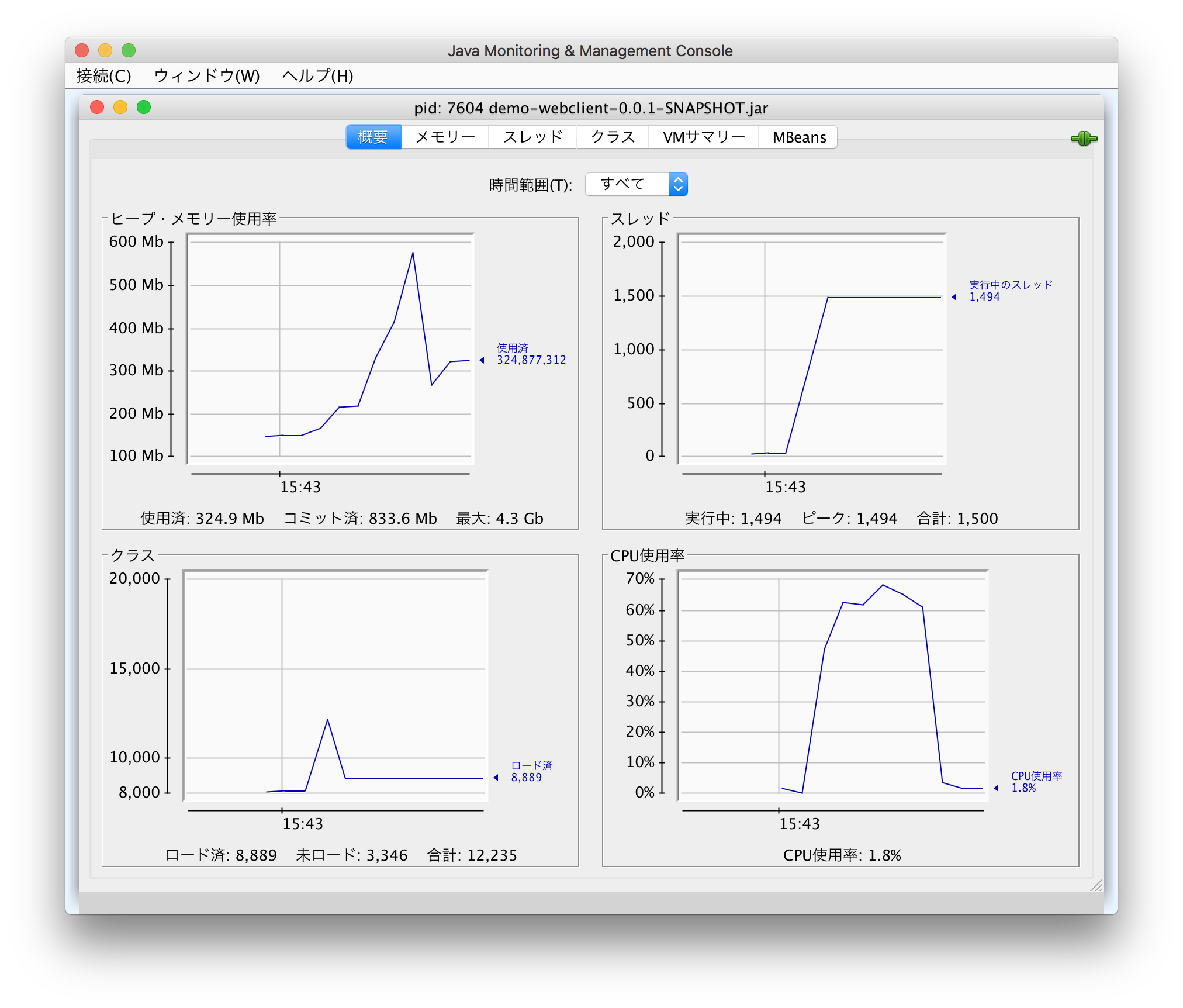The image size is (1183, 1008).
Task: Click the CPU使用率 1.8% annotation label
Action: (1036, 782)
